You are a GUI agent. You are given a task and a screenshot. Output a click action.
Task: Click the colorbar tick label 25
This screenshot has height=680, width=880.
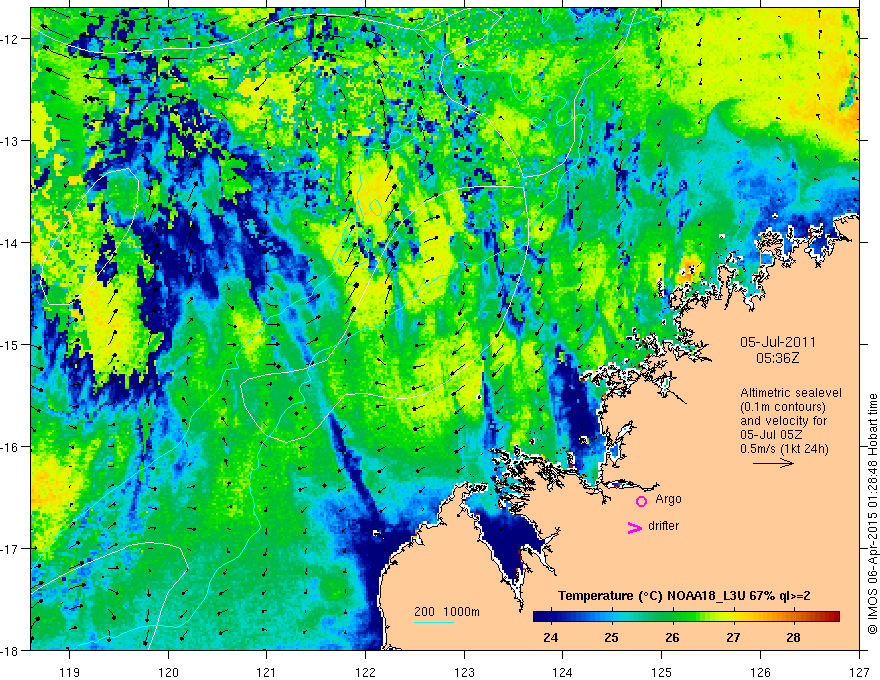[x=611, y=637]
